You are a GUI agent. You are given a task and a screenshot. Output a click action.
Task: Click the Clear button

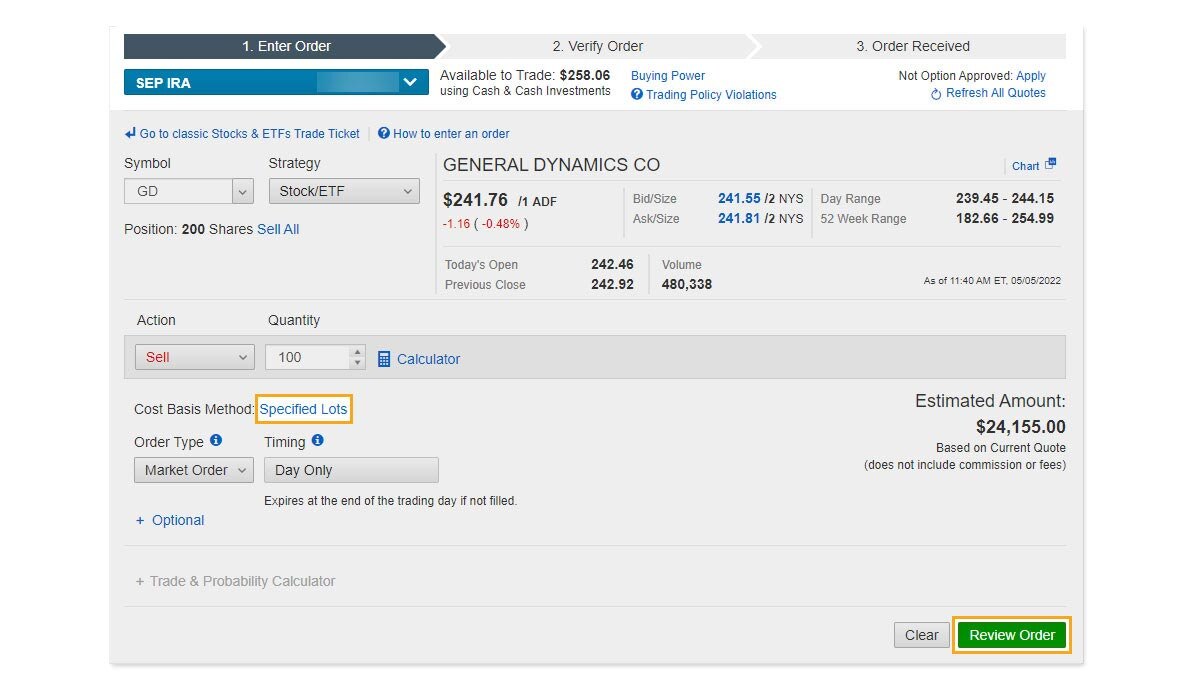coord(921,635)
